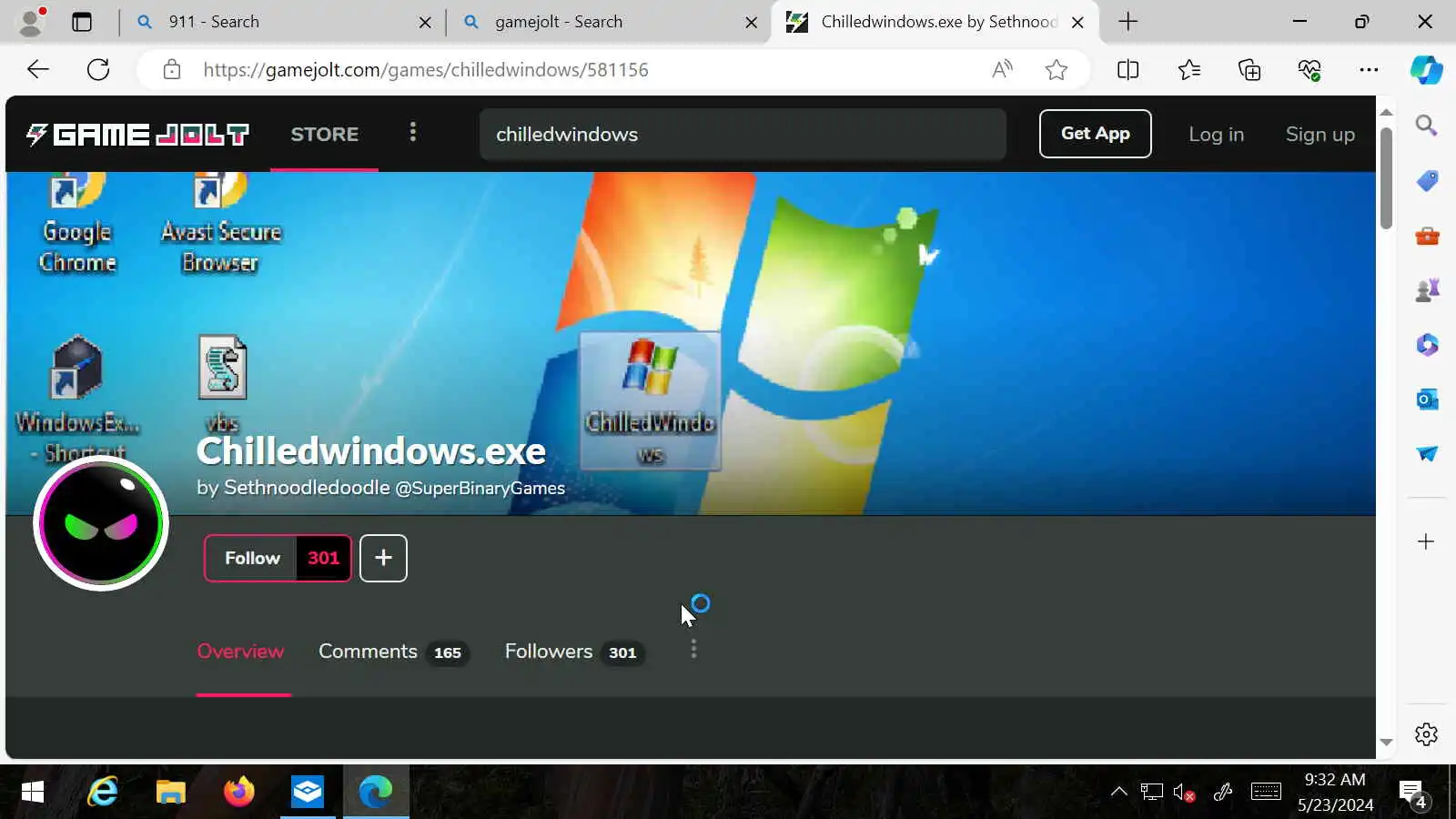Image resolution: width=1456 pixels, height=819 pixels.
Task: Open a new browser tab
Action: (1128, 22)
